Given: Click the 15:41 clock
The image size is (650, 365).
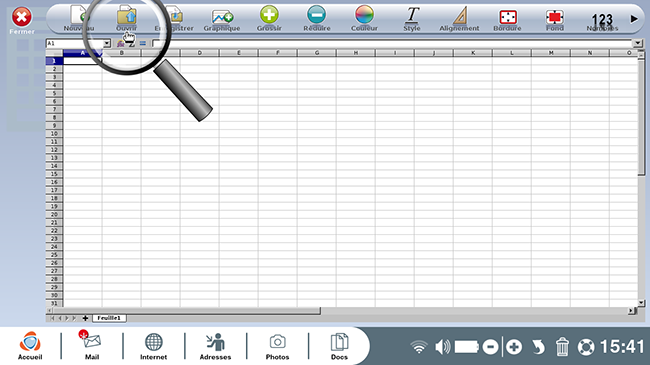Looking at the screenshot, I should pos(622,346).
